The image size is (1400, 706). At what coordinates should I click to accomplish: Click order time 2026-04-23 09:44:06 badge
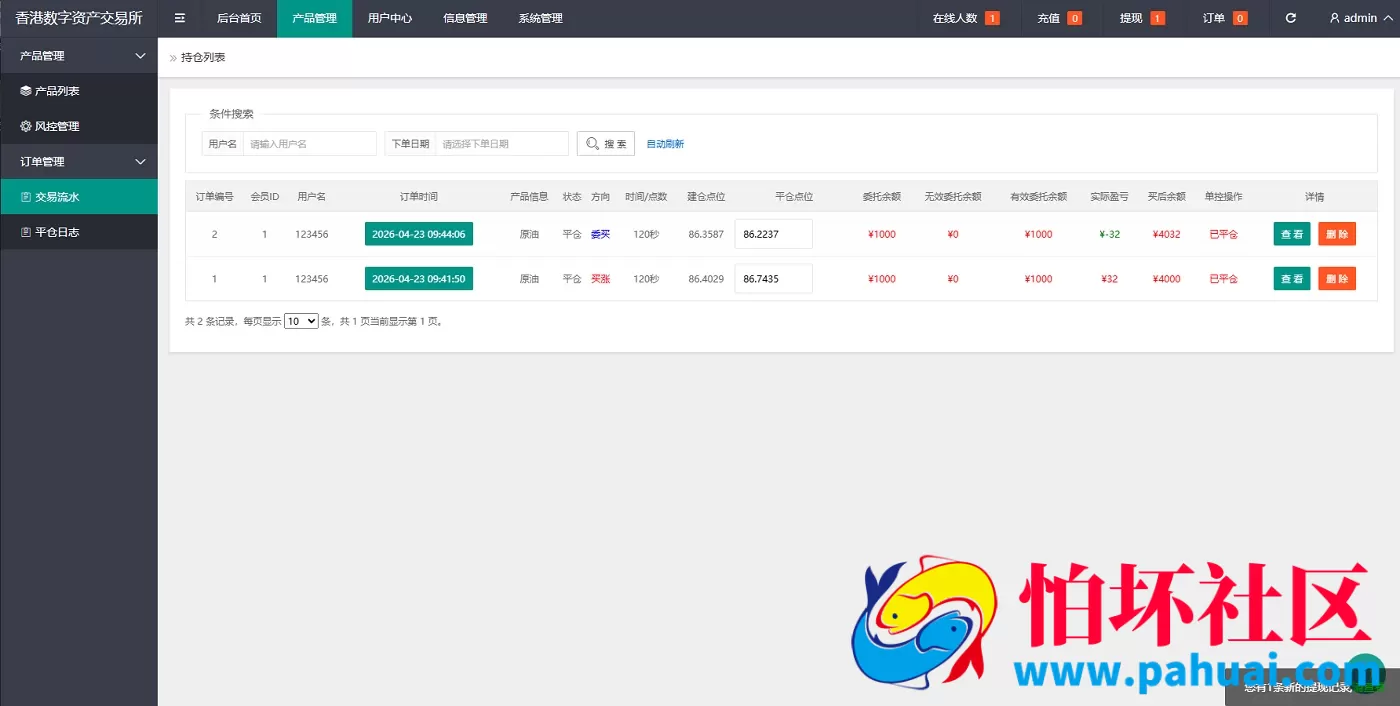tap(419, 234)
